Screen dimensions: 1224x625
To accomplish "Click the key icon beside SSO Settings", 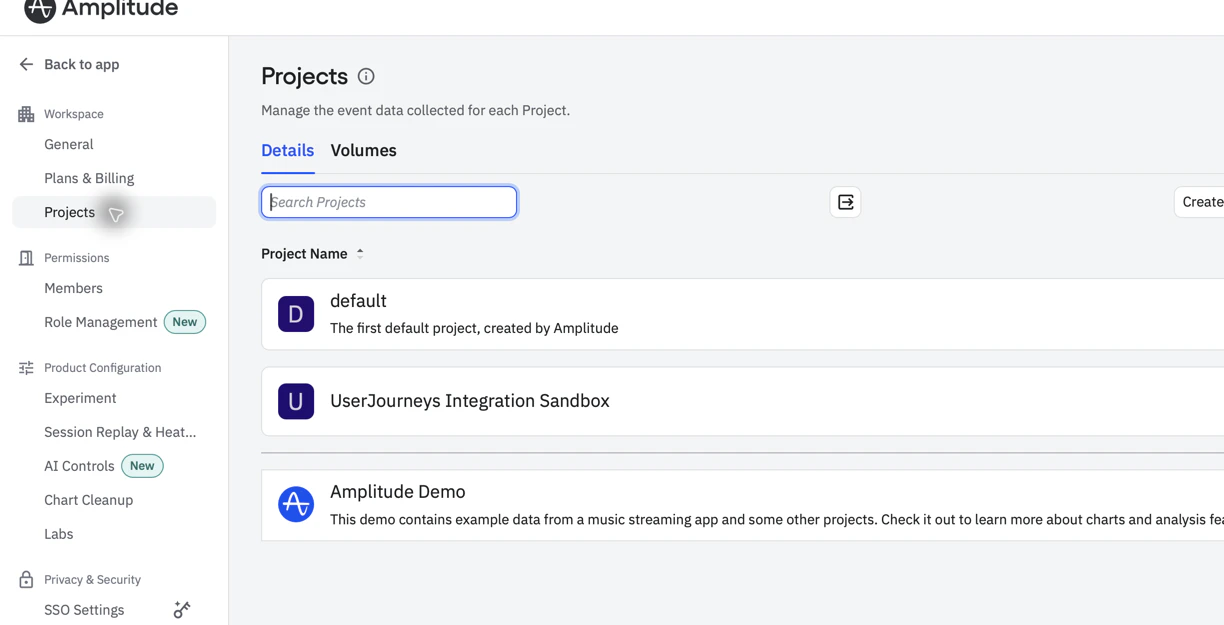I will pos(182,610).
